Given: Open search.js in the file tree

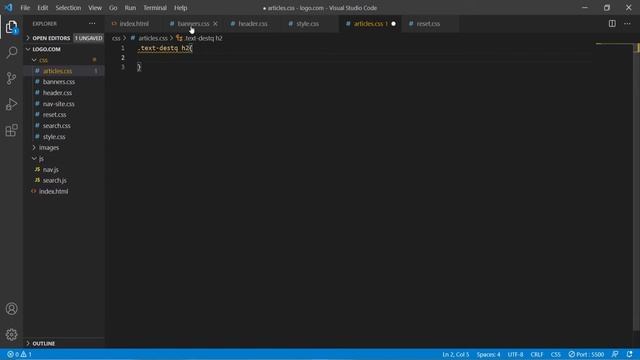Looking at the screenshot, I should [x=55, y=180].
